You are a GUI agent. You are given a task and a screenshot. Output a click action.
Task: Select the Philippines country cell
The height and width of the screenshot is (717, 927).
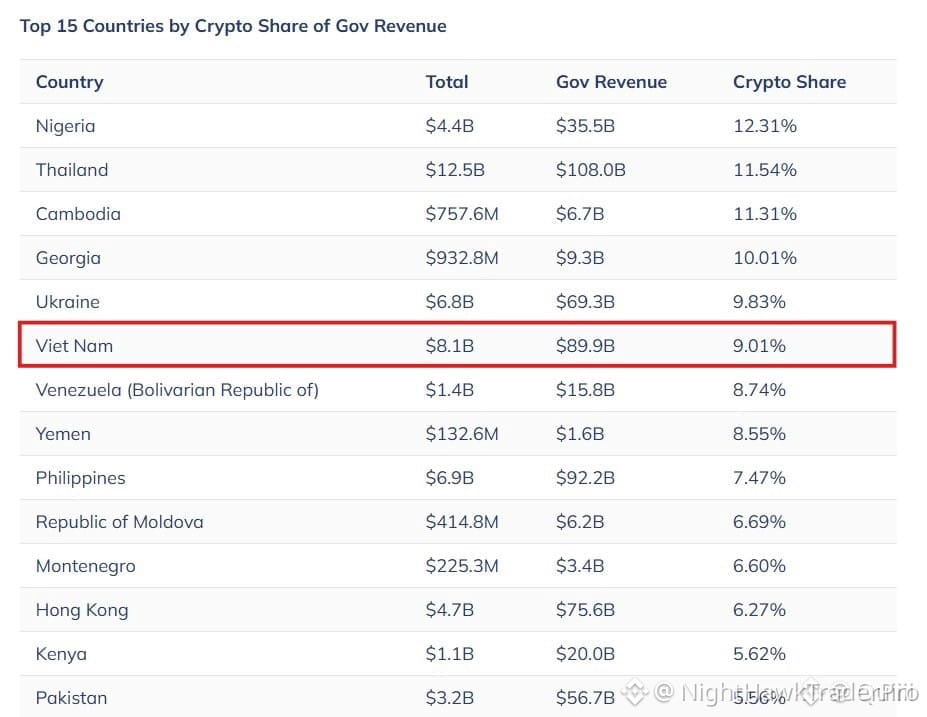point(80,478)
